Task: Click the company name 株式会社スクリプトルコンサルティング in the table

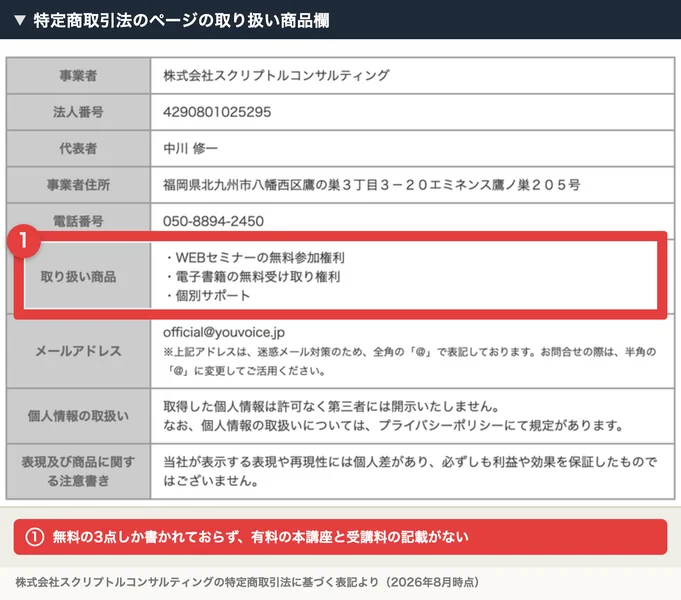Action: point(276,76)
